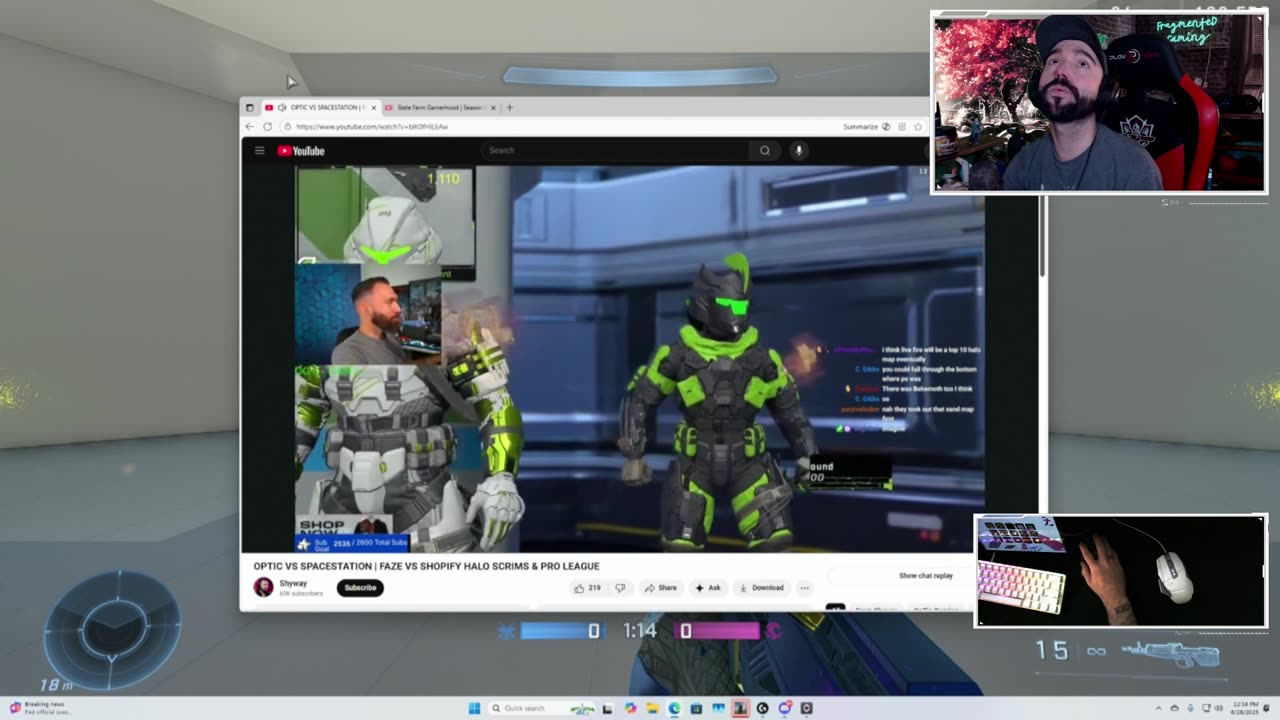Image resolution: width=1280 pixels, height=720 pixels.
Task: Go back with the browser back arrow
Action: click(x=251, y=127)
